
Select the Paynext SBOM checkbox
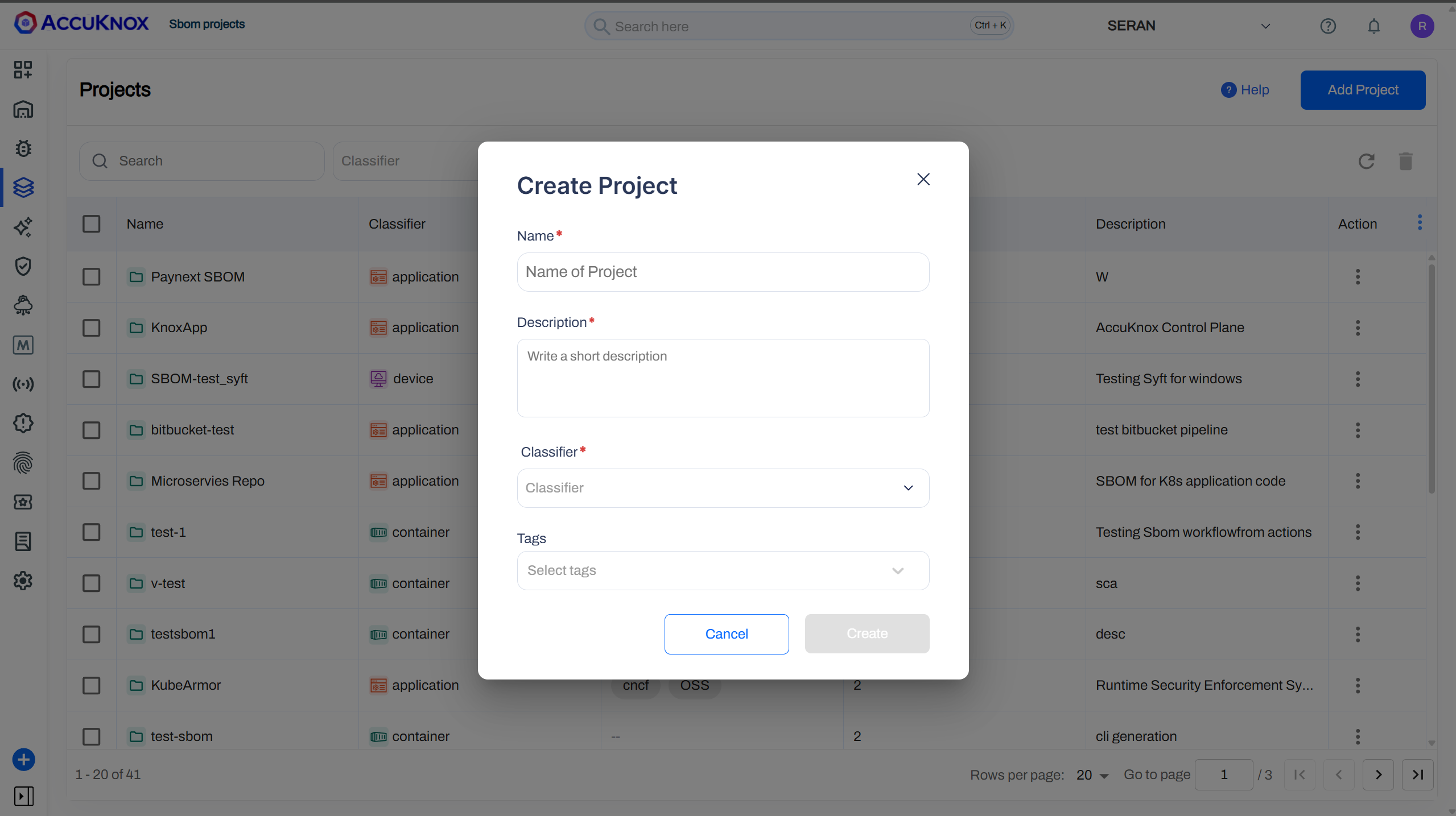[x=91, y=277]
